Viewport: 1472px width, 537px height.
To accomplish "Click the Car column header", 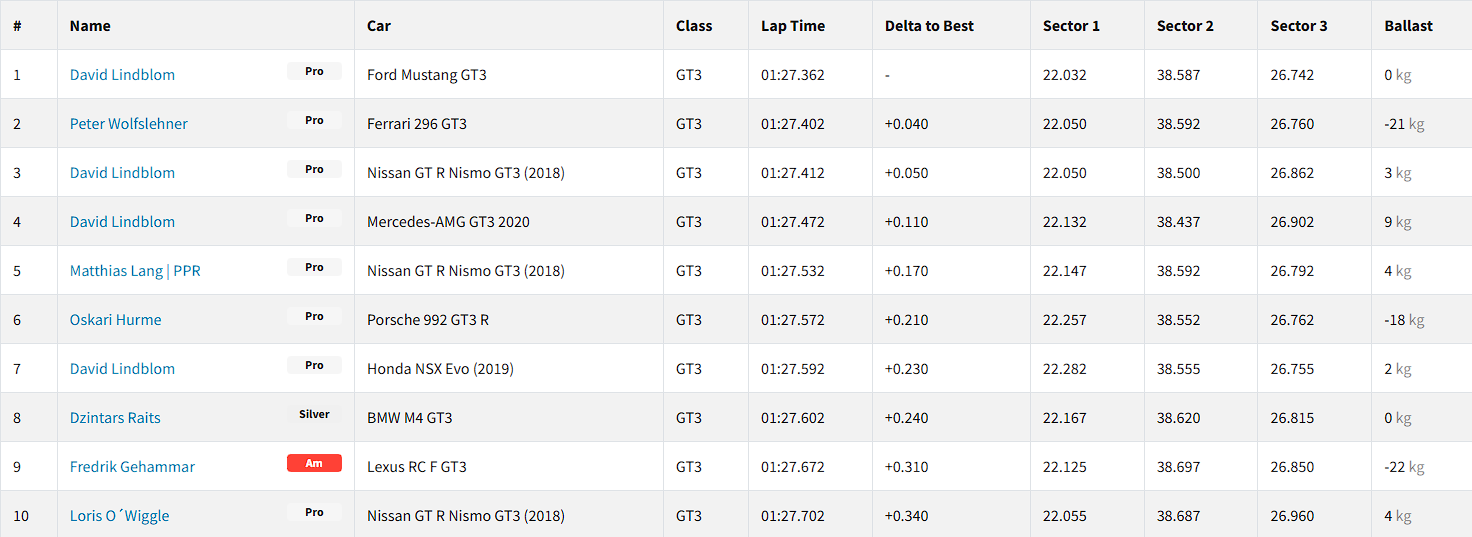I will tap(379, 26).
